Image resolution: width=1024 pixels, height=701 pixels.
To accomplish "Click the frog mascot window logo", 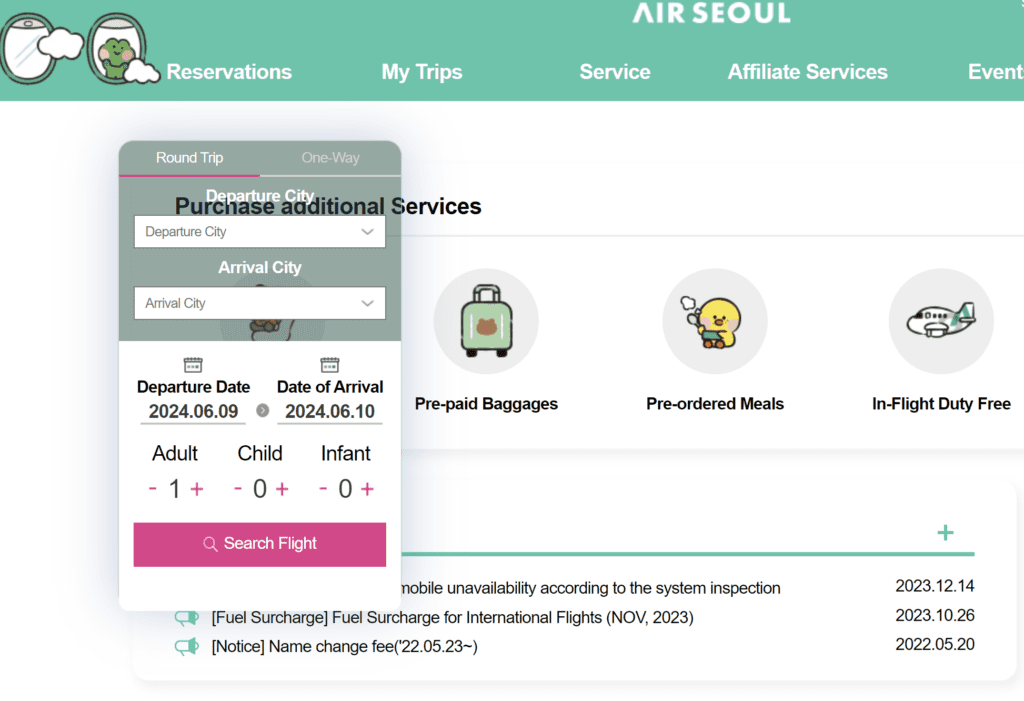I will tap(118, 50).
